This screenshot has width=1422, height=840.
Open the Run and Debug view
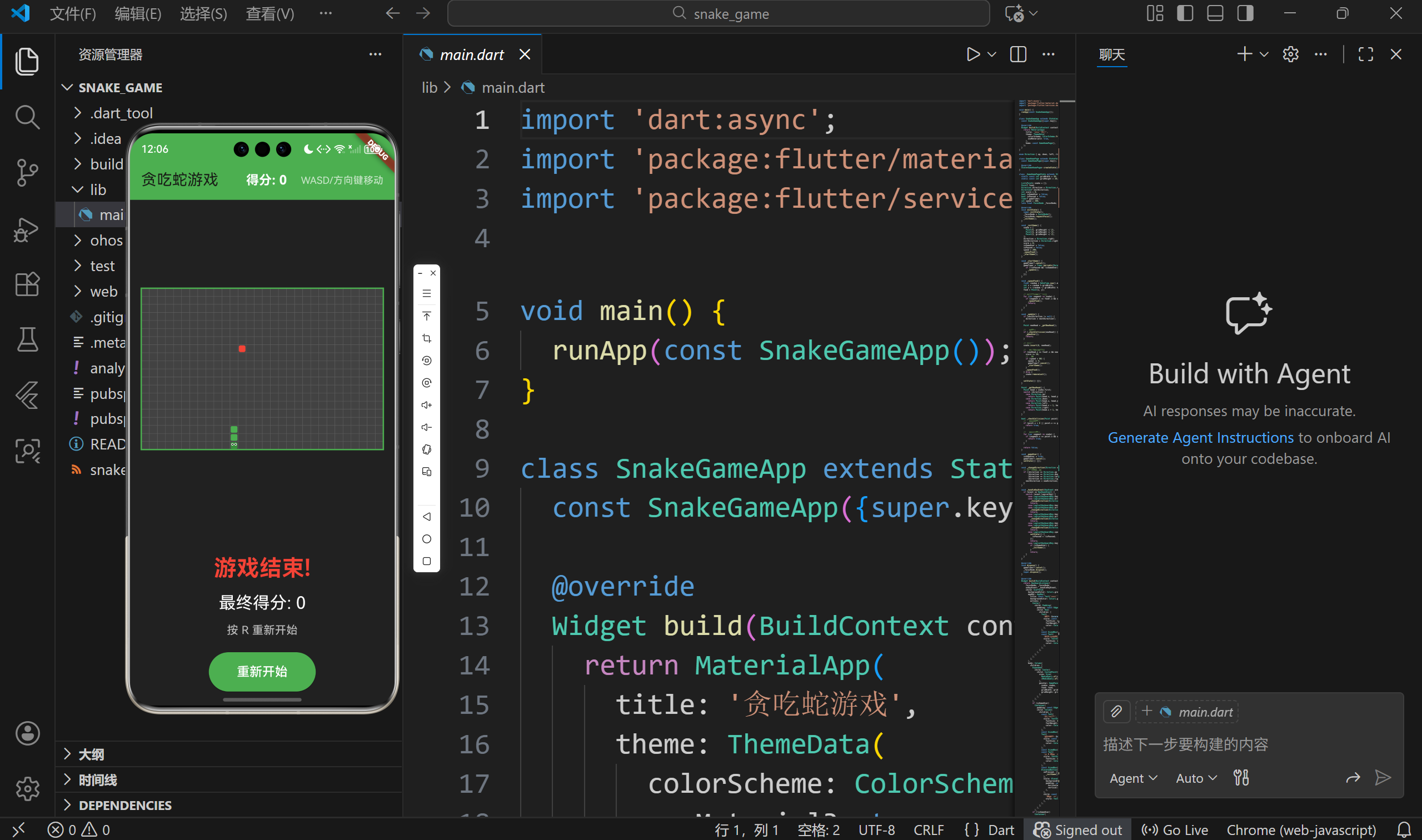(27, 230)
